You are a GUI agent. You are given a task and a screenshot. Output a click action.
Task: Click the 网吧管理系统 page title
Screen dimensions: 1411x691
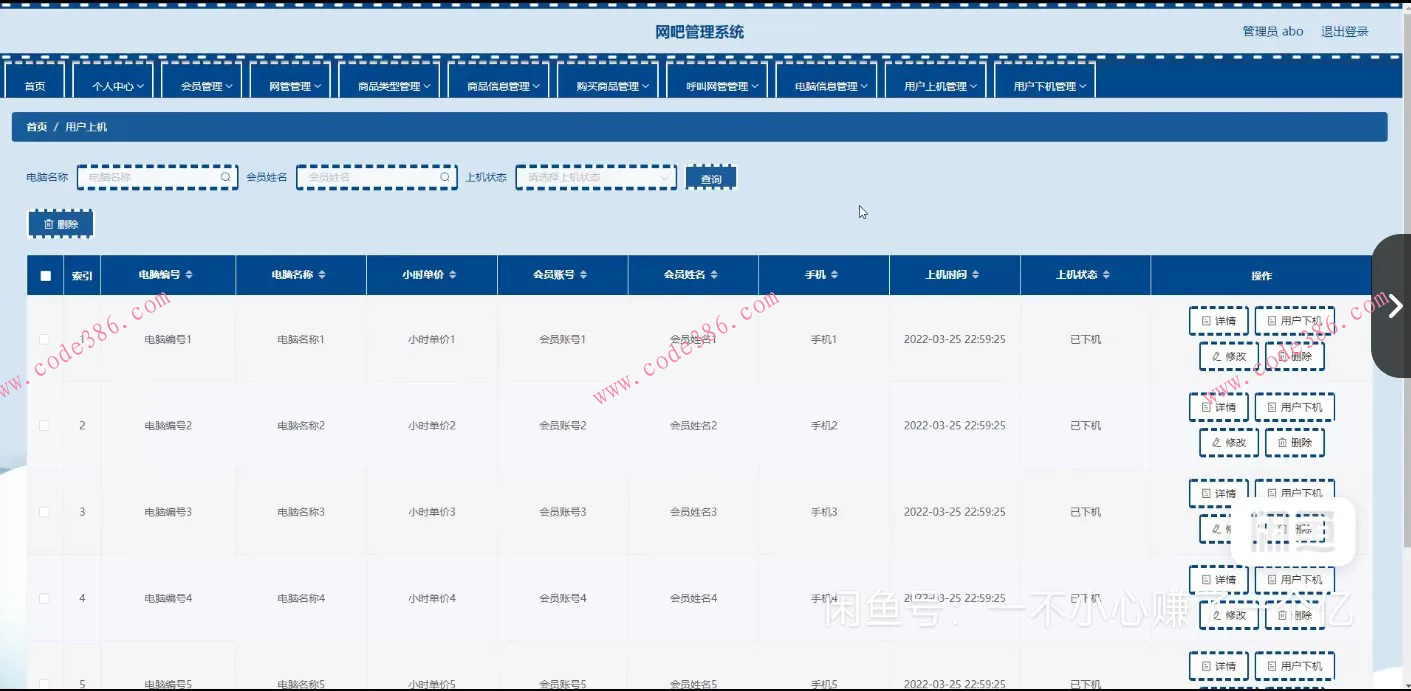tap(699, 32)
